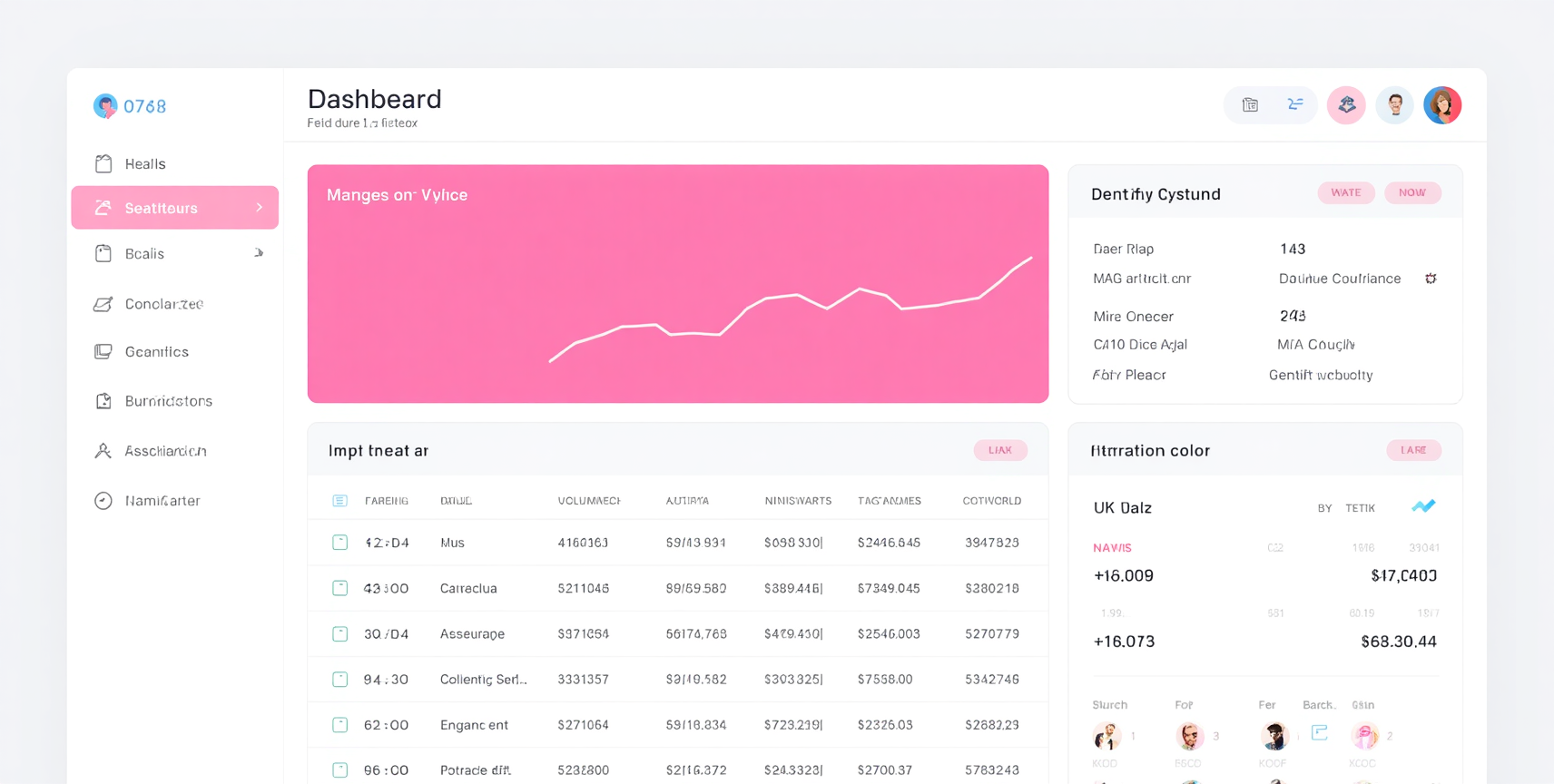Open the Healls sidebar item
Image resolution: width=1554 pixels, height=784 pixels.
[174, 163]
